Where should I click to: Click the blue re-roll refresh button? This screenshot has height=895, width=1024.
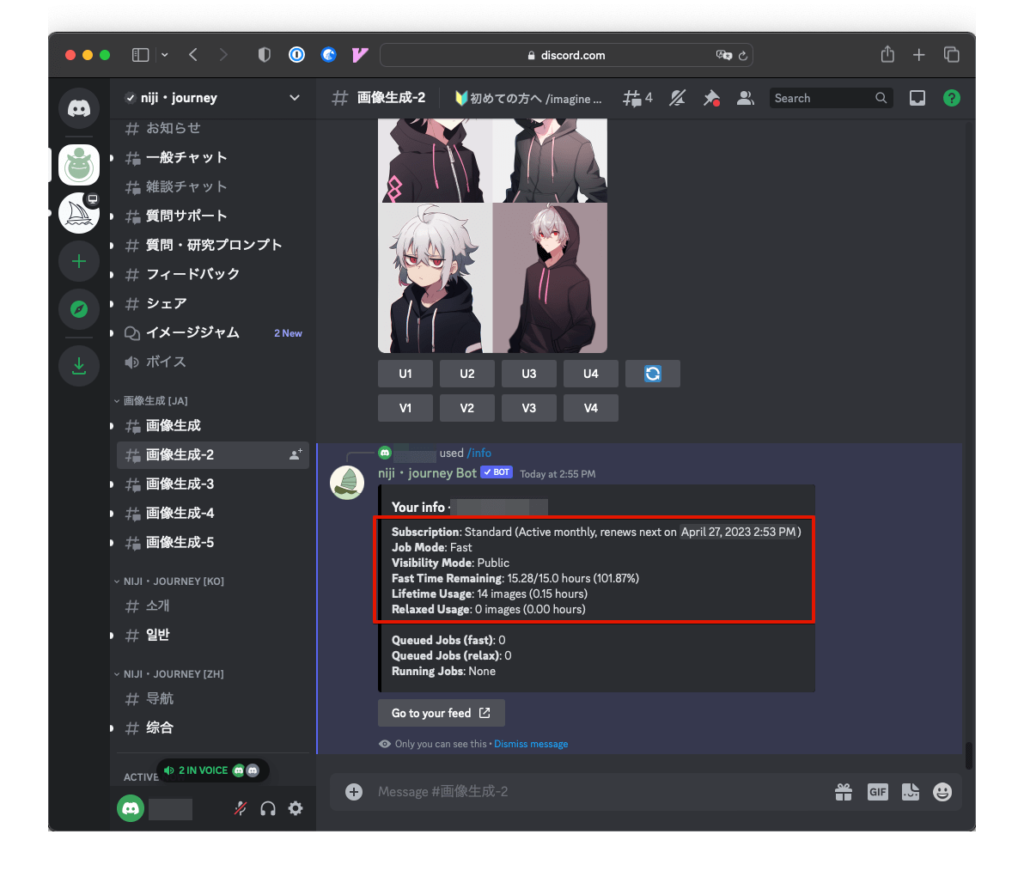(653, 374)
